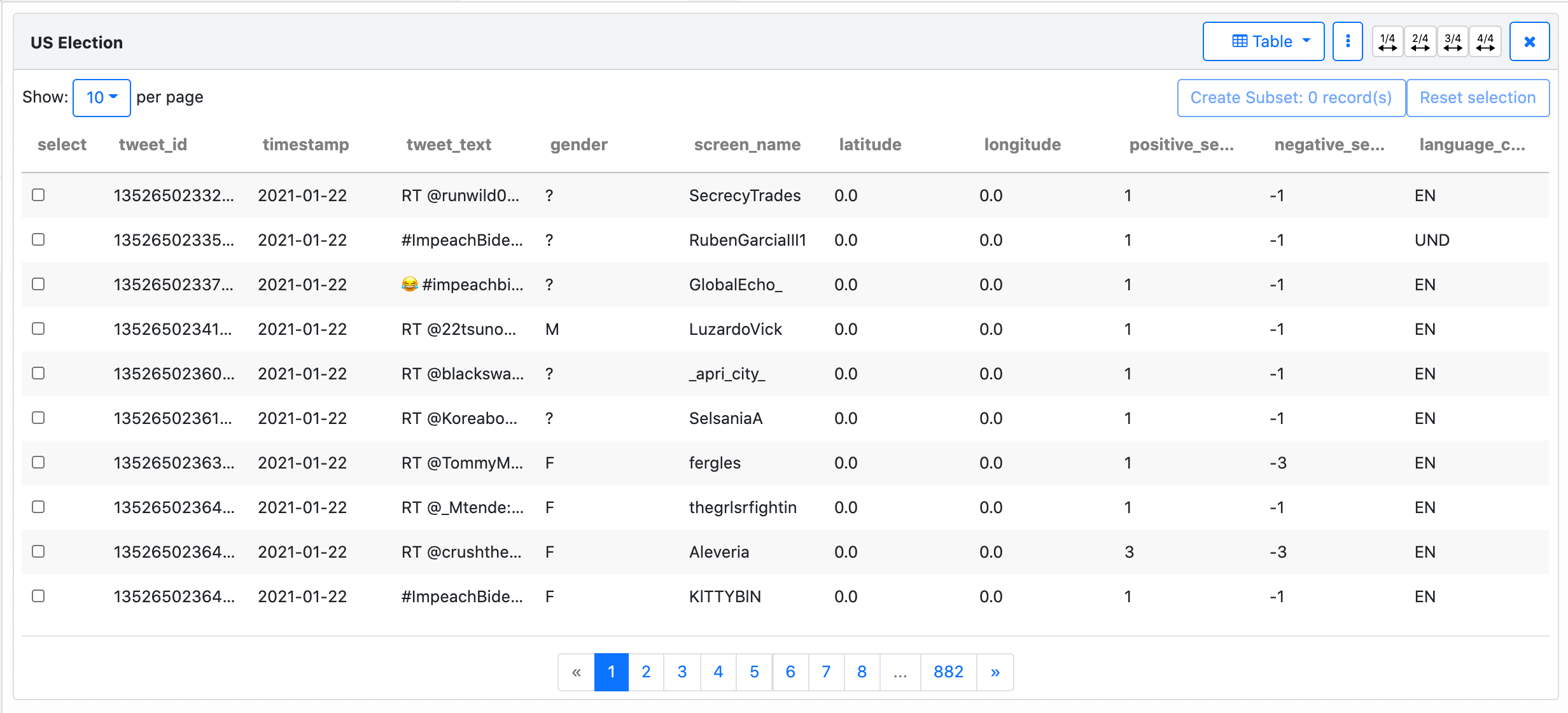Click the Reset selection button
The height and width of the screenshot is (713, 1568).
pyautogui.click(x=1478, y=97)
